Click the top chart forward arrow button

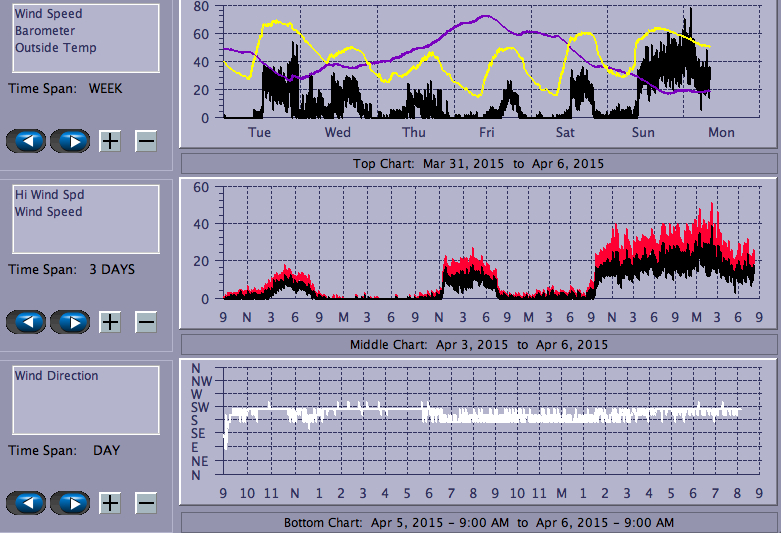point(70,141)
